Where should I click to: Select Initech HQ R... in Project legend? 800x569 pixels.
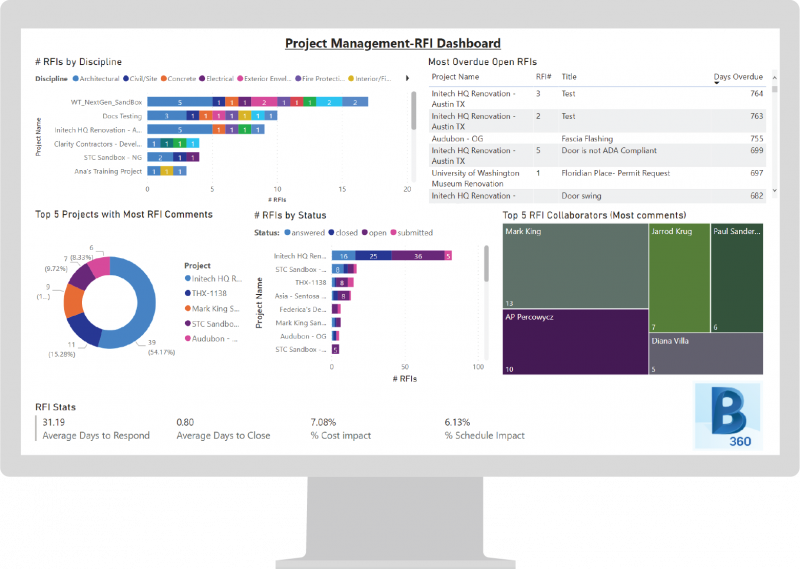click(213, 279)
